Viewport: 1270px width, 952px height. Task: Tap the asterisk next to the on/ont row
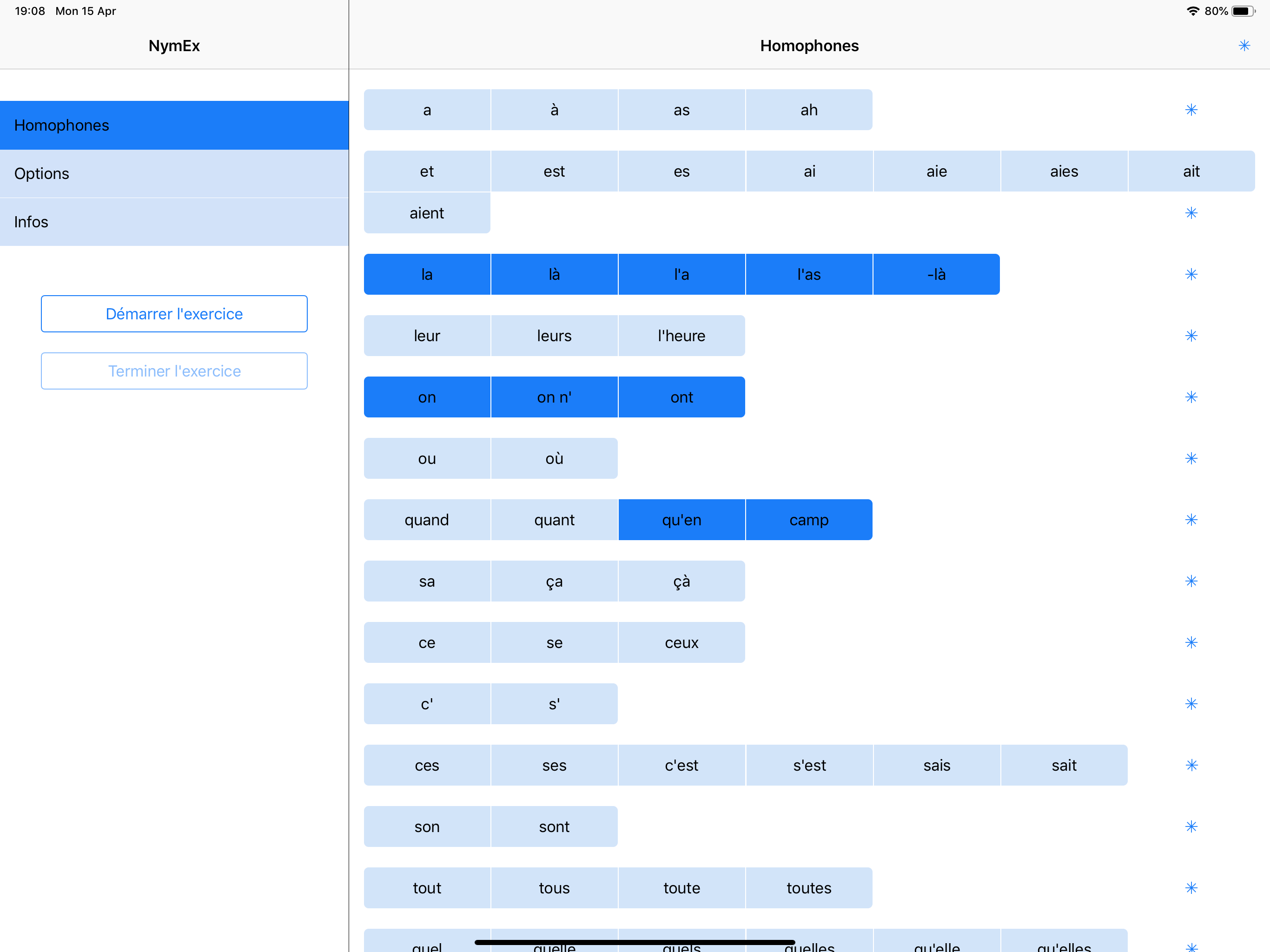coord(1191,397)
